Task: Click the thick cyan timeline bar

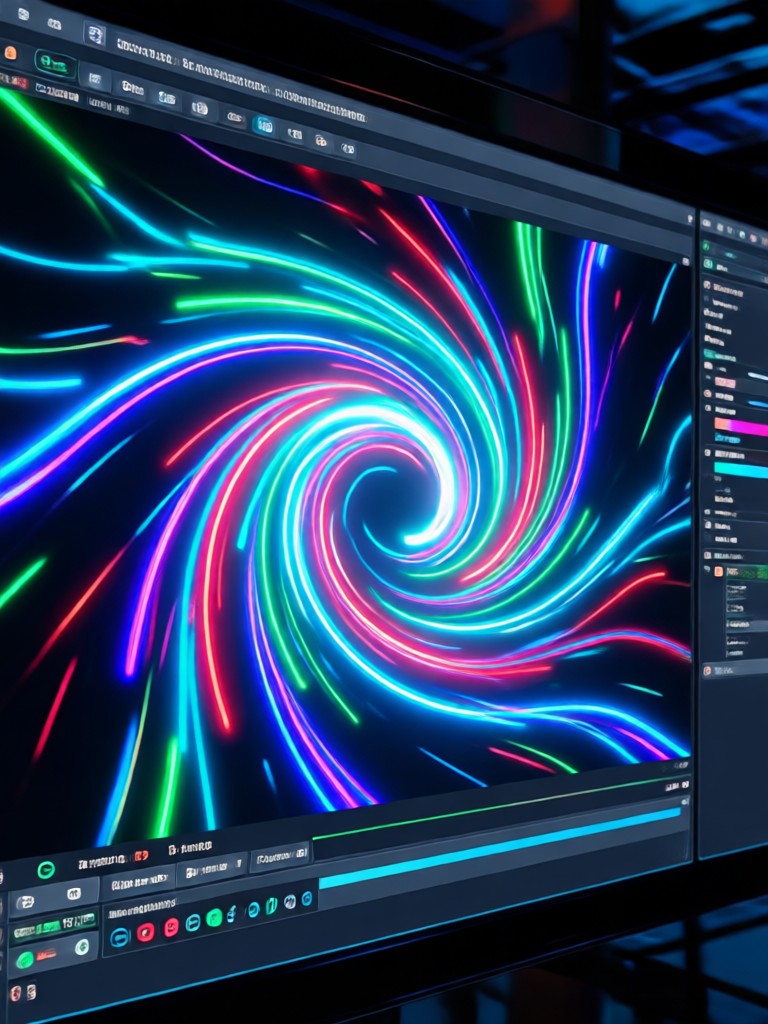Action: (500, 848)
